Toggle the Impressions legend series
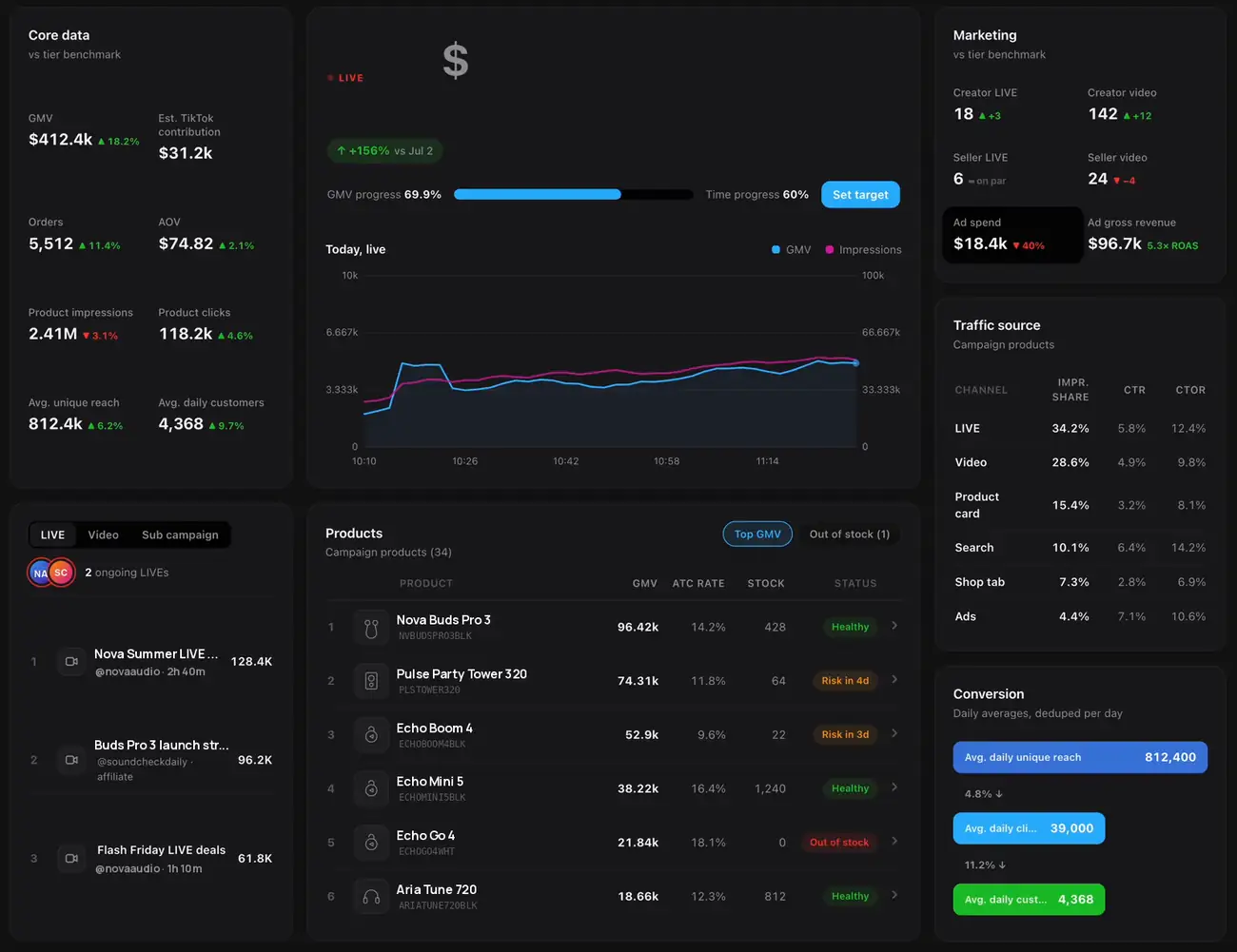The width and height of the screenshot is (1237, 952). [863, 249]
